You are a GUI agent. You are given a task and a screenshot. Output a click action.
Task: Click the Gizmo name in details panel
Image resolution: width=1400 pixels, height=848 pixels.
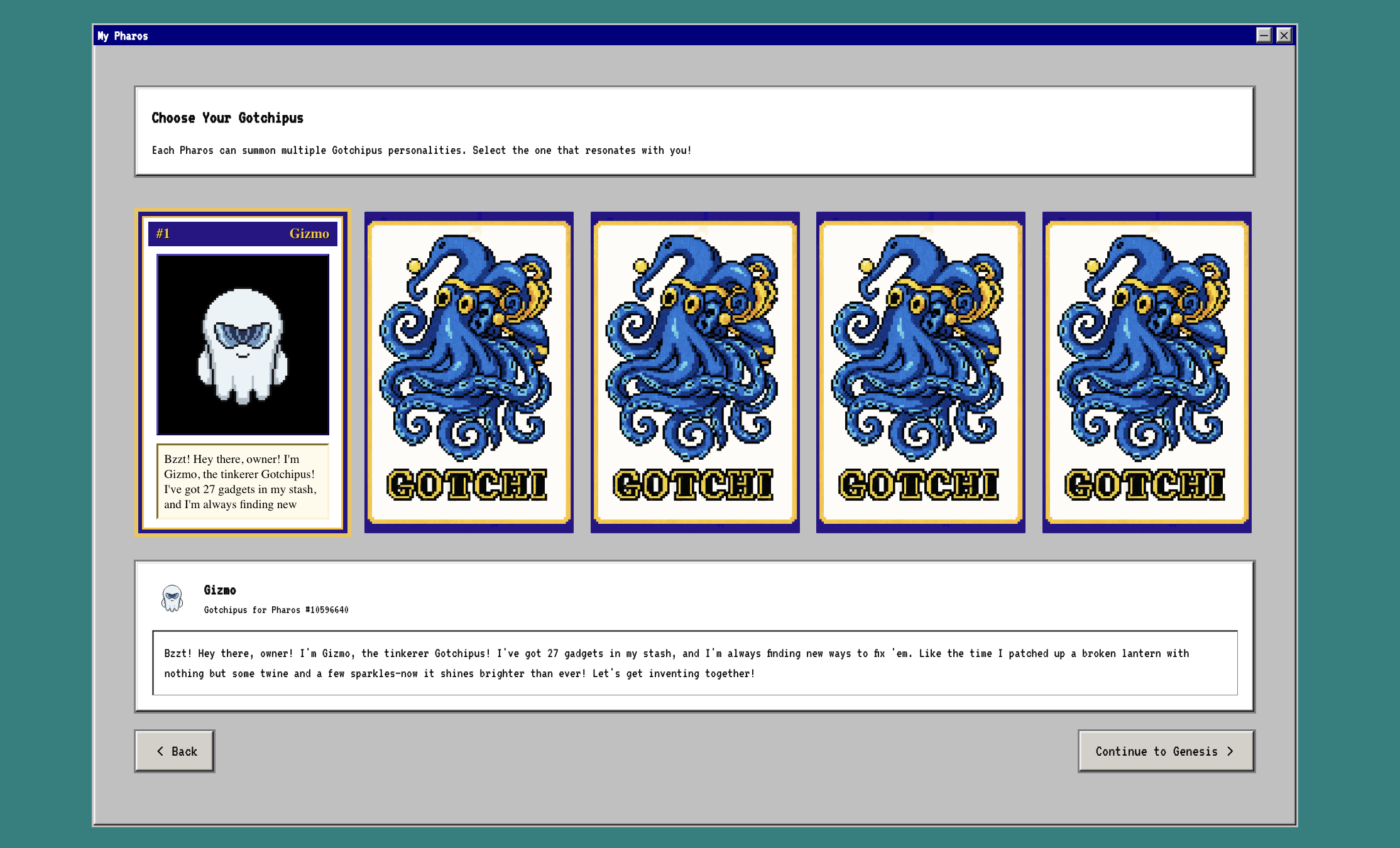click(220, 590)
